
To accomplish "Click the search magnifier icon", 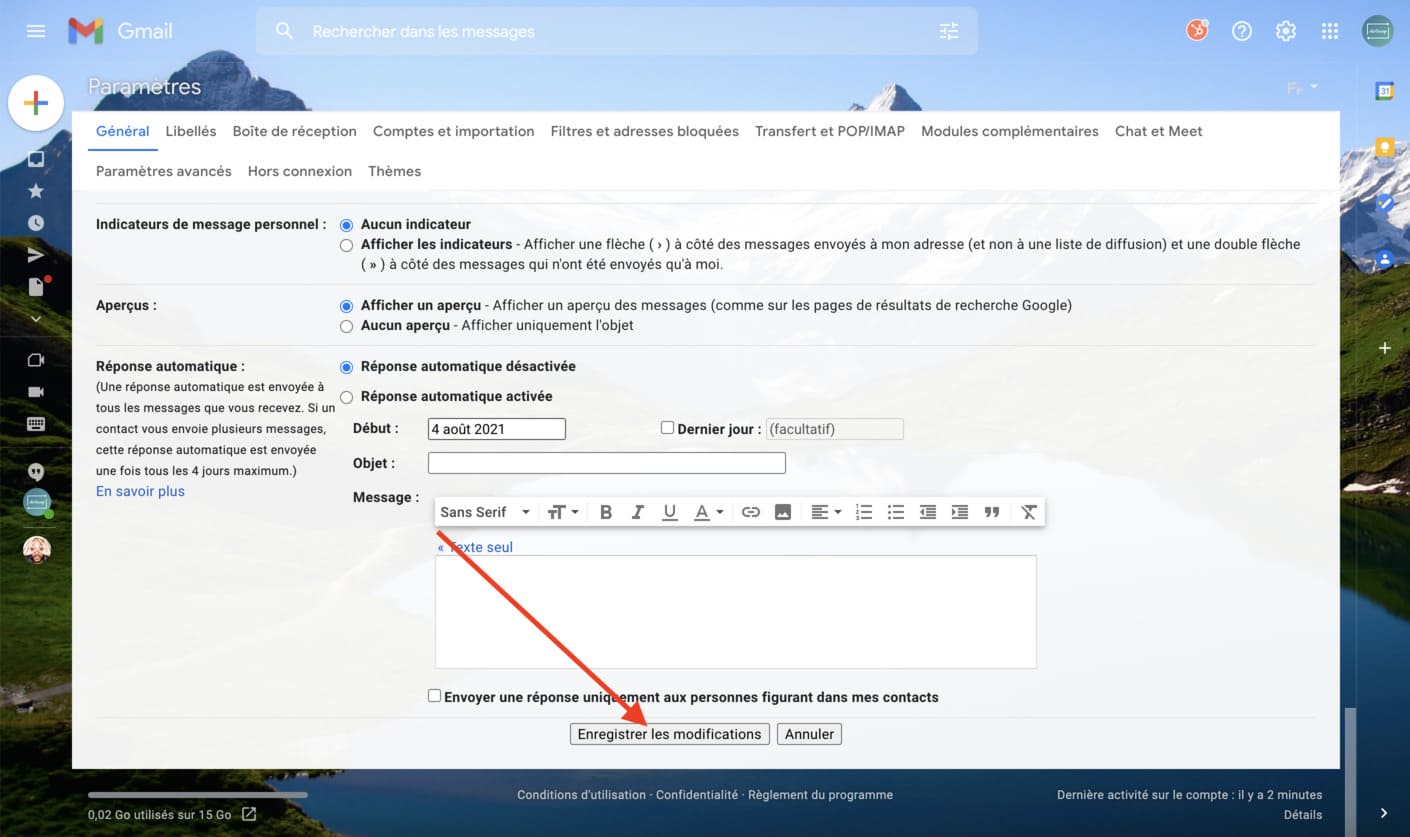I will 285,31.
